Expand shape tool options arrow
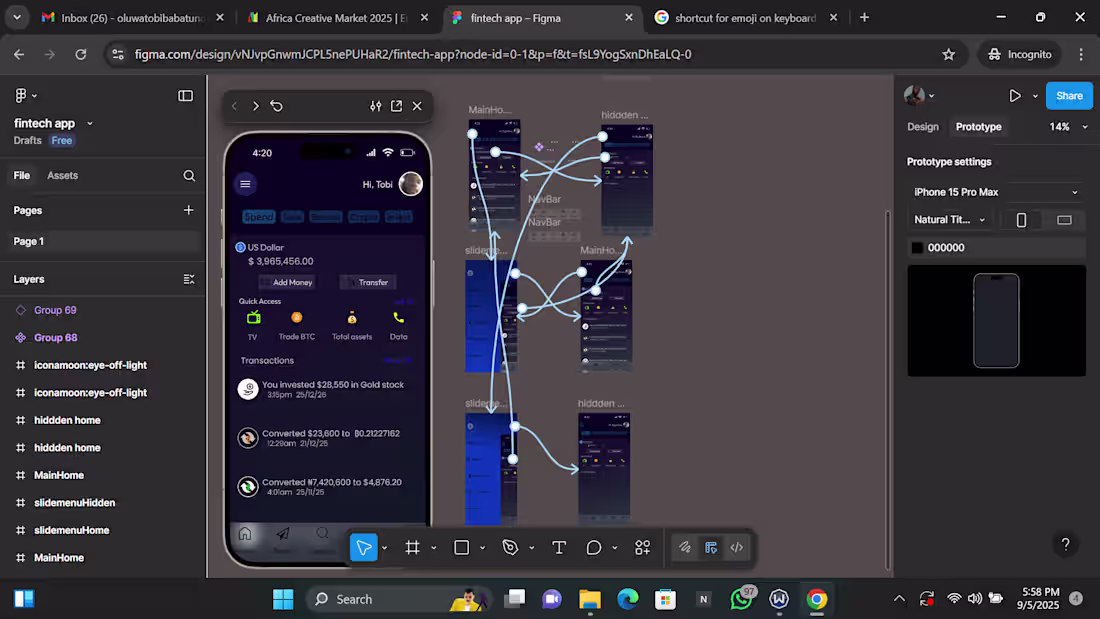Viewport: 1100px width, 619px height. click(483, 548)
